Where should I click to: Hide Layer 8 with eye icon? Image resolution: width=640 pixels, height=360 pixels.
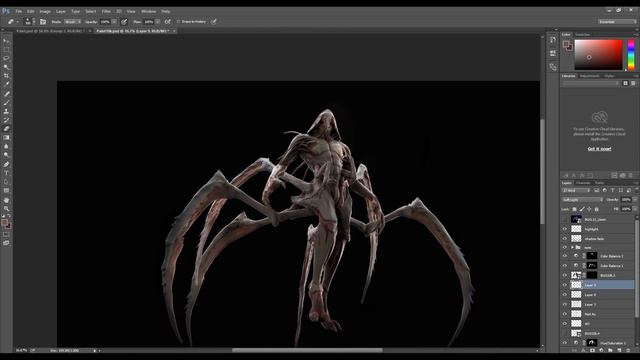coord(565,294)
